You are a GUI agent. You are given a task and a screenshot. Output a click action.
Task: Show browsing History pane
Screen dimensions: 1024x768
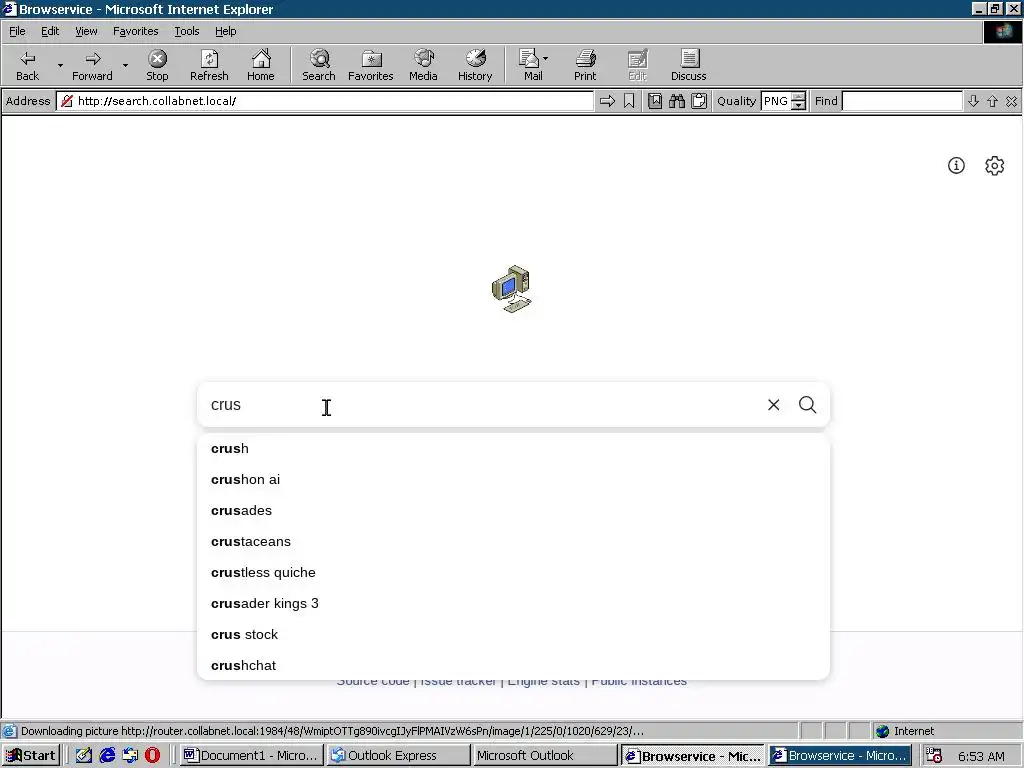[x=475, y=65]
